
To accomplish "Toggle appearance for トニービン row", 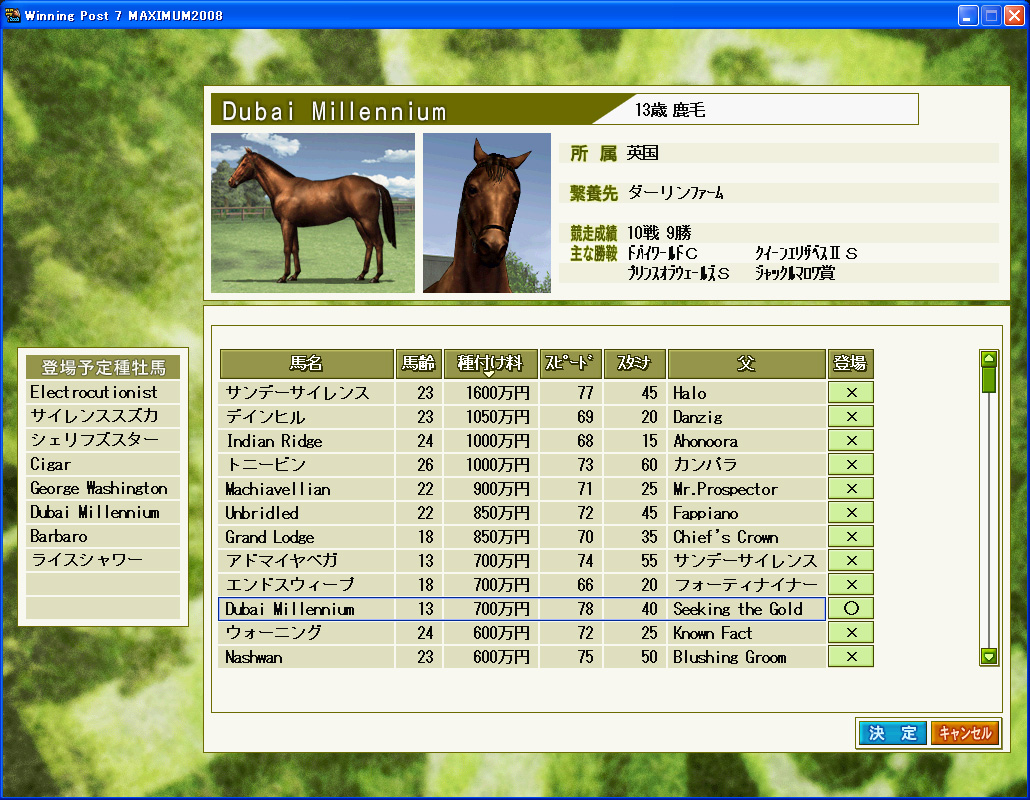I will [851, 464].
